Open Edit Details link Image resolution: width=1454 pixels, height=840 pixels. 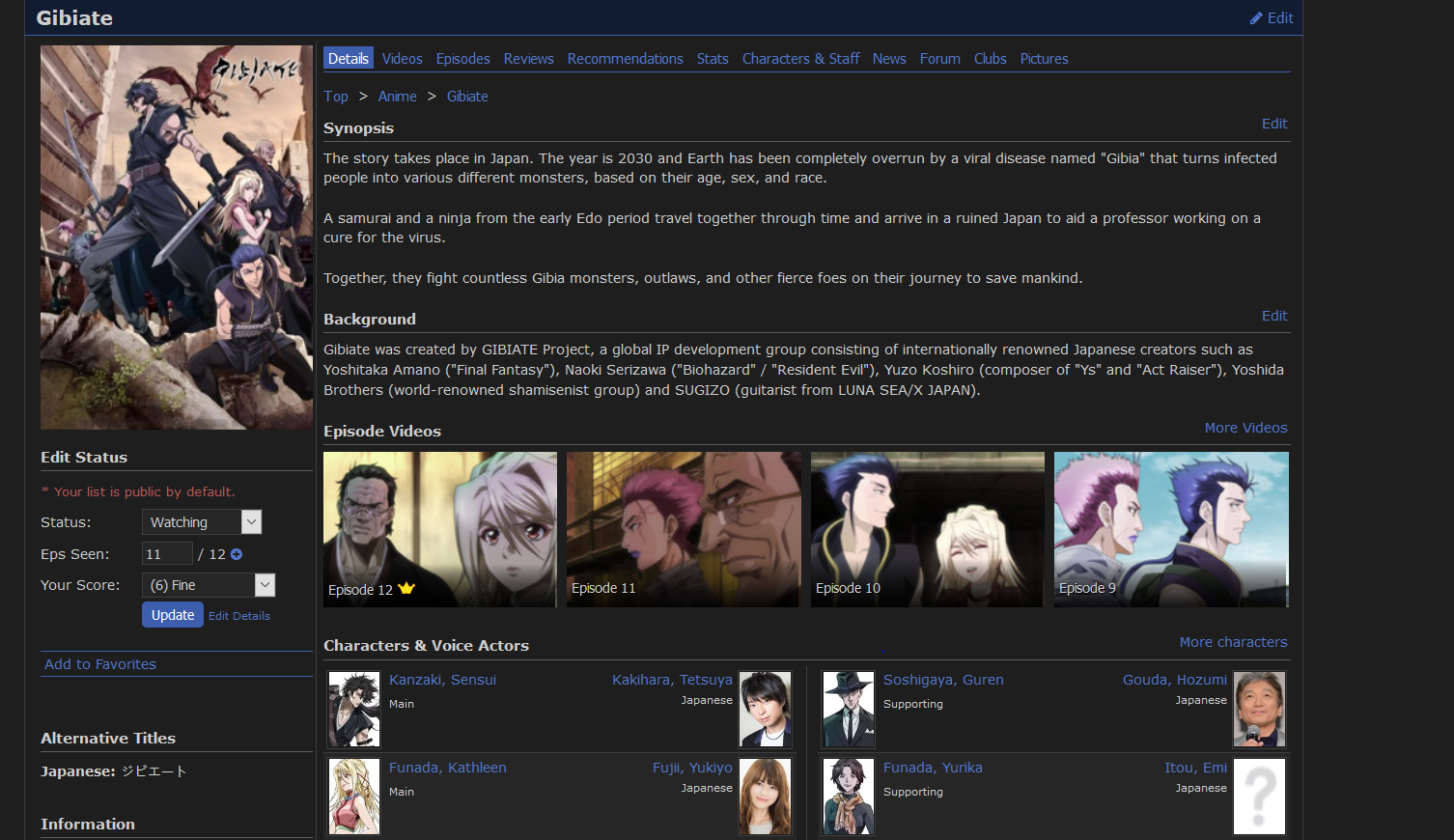239,616
